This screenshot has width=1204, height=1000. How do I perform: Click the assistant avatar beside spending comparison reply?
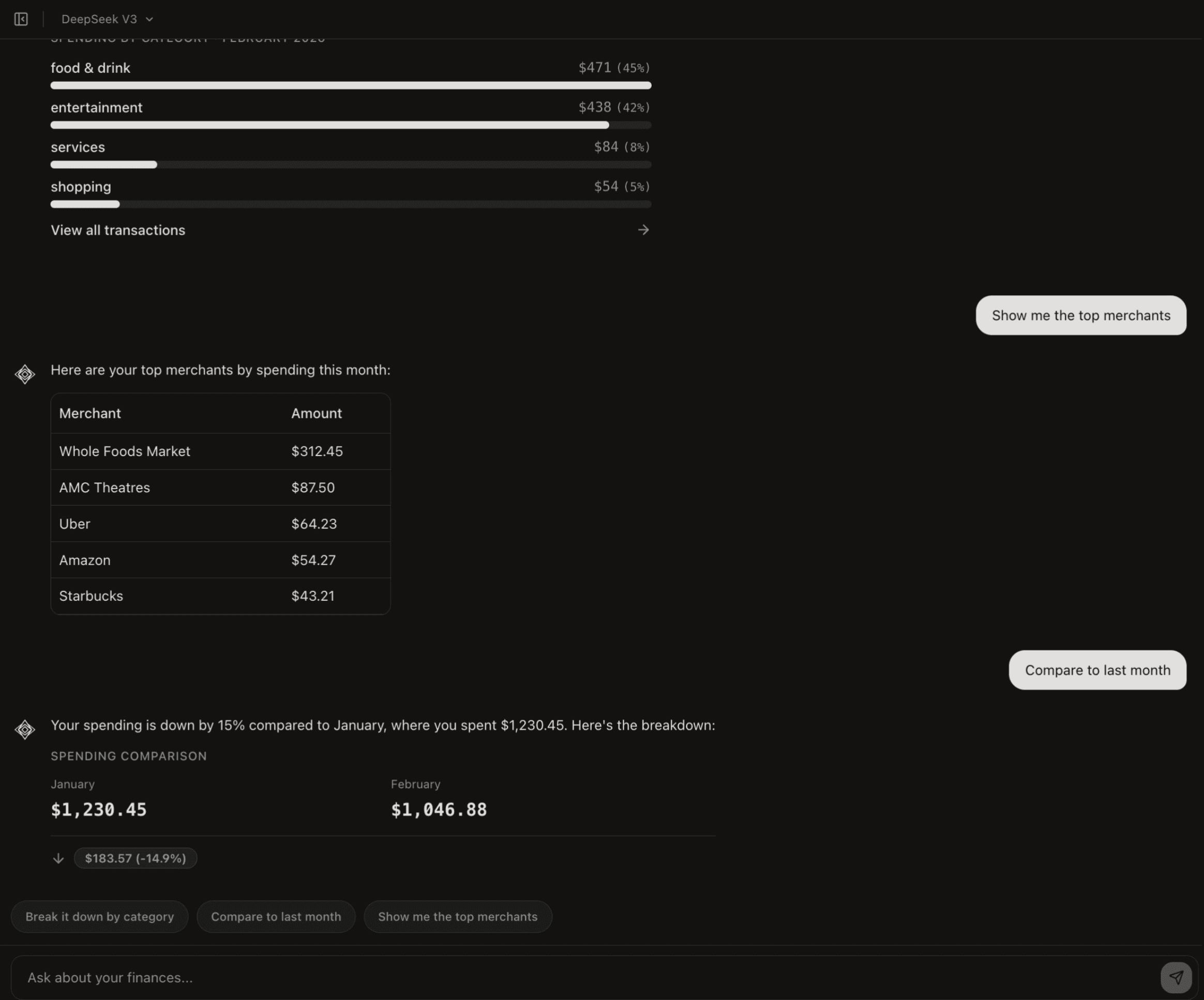point(25,730)
